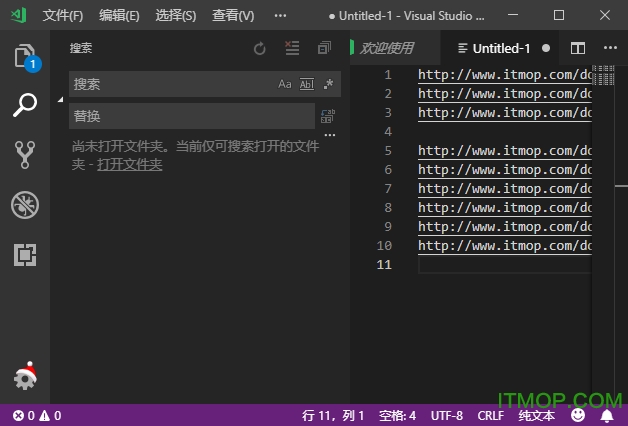Refresh the search results
628x426 pixels.
260,48
